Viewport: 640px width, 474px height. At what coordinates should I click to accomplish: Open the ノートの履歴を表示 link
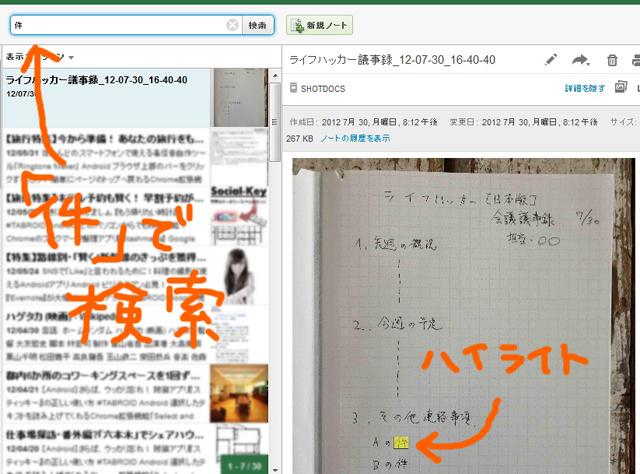(355, 138)
